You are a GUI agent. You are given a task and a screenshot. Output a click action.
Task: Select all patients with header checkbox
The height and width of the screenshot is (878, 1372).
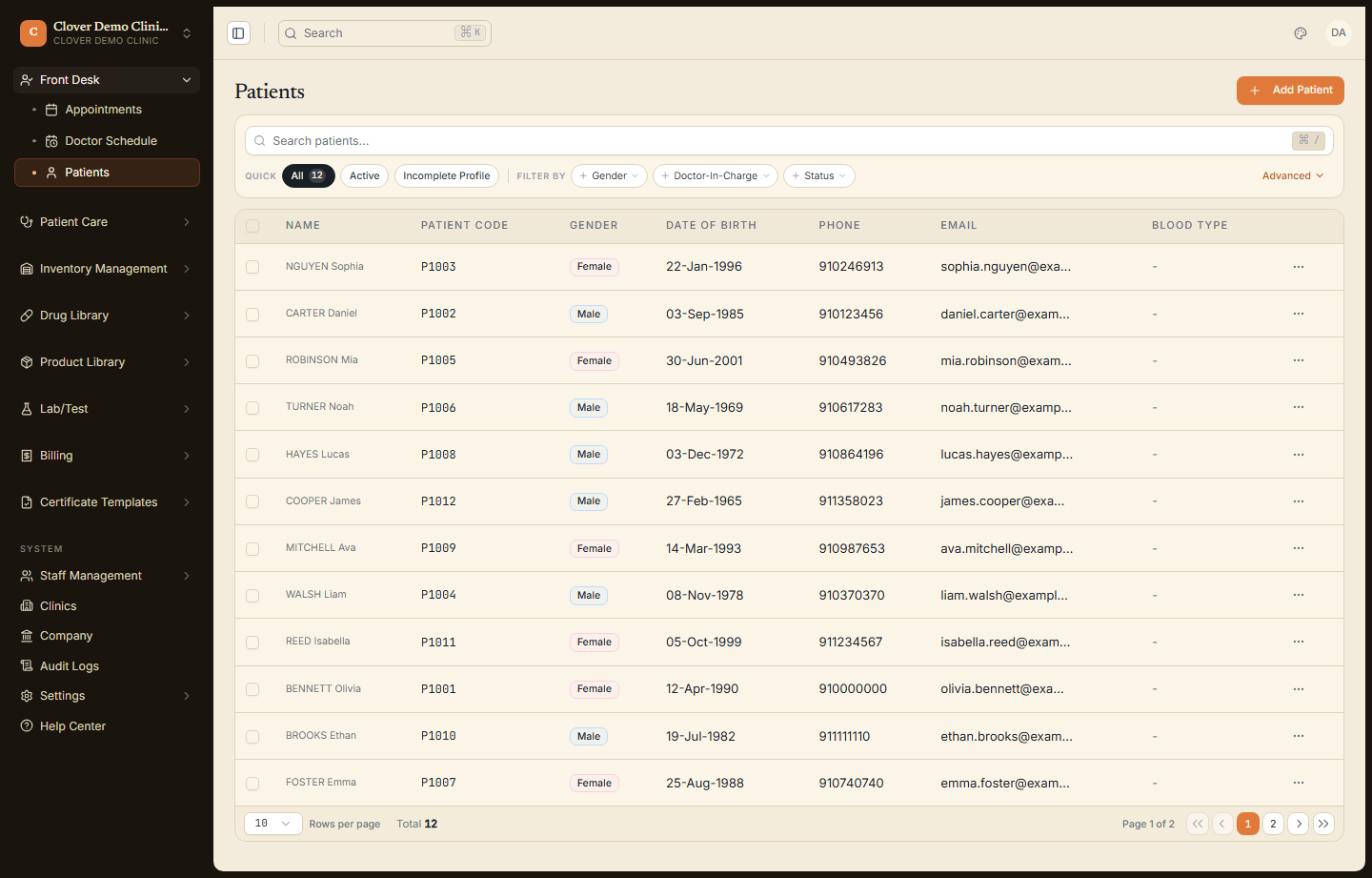point(252,226)
